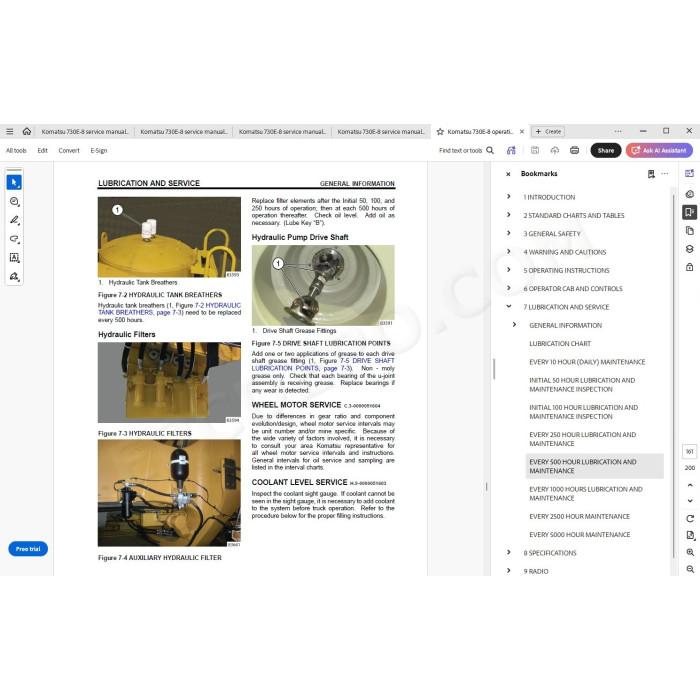Expand 3 GENERAL SAFETY bookmark
Screen dimensions: 700x700
tap(508, 233)
